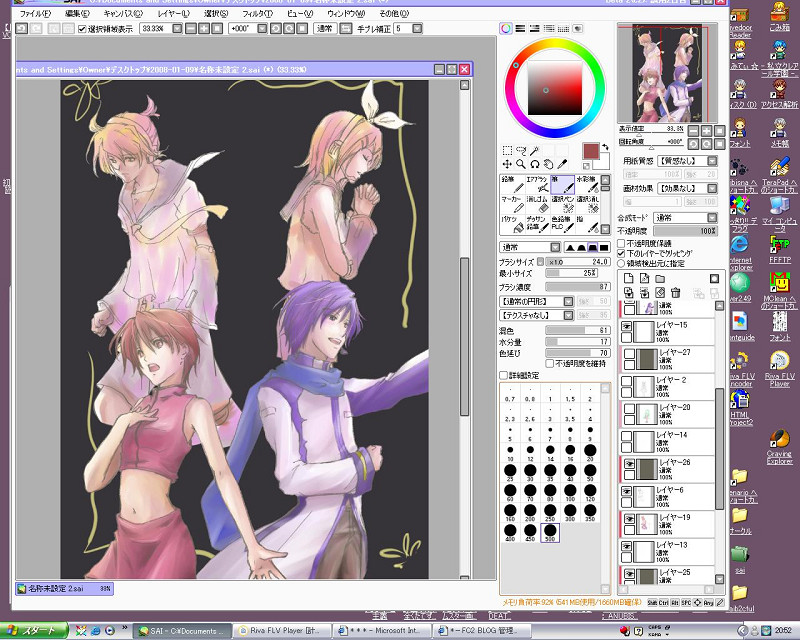The width and height of the screenshot is (800, 640).
Task: Create a new layer folder
Action: pyautogui.click(x=660, y=278)
